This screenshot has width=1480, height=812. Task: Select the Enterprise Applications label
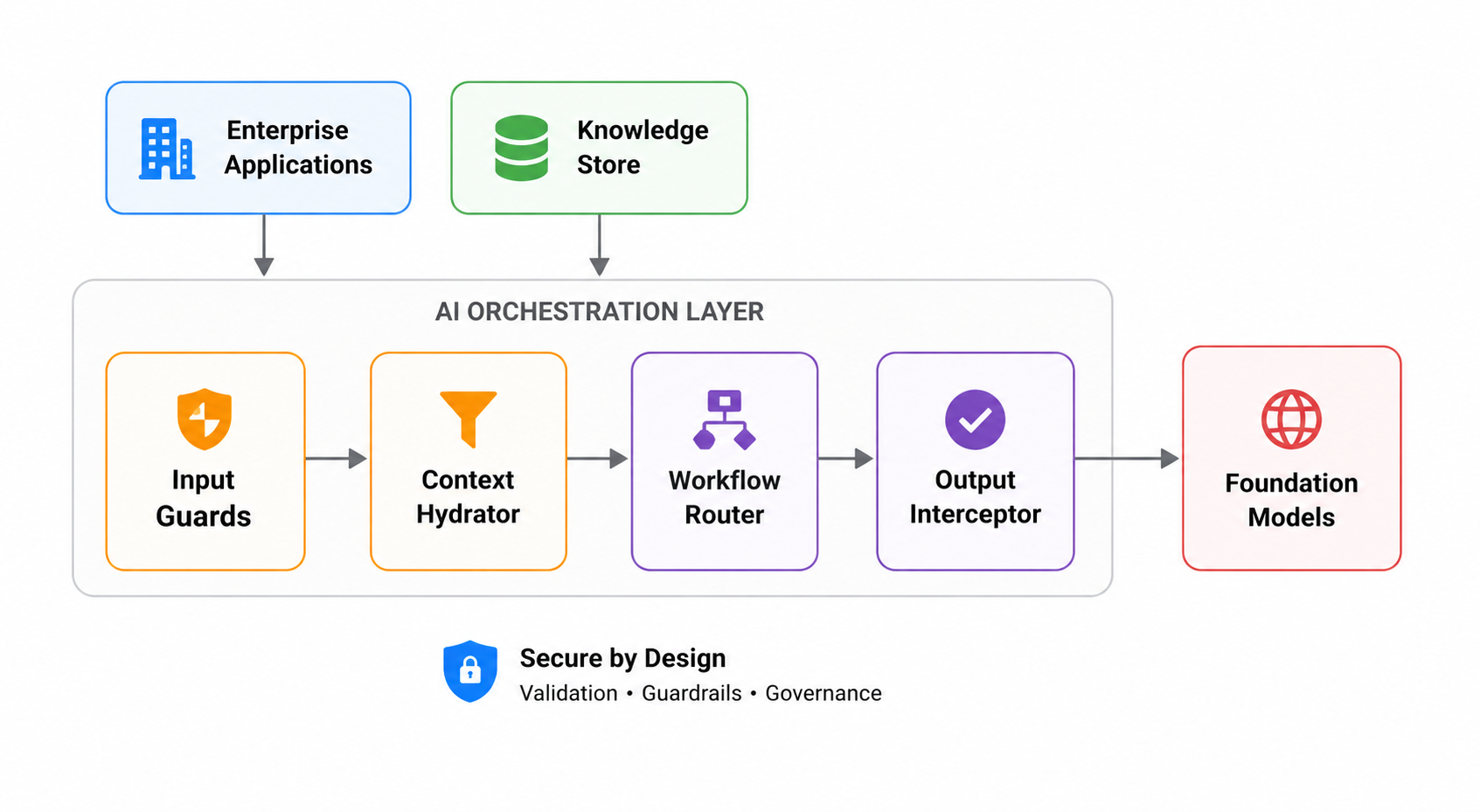pyautogui.click(x=298, y=148)
